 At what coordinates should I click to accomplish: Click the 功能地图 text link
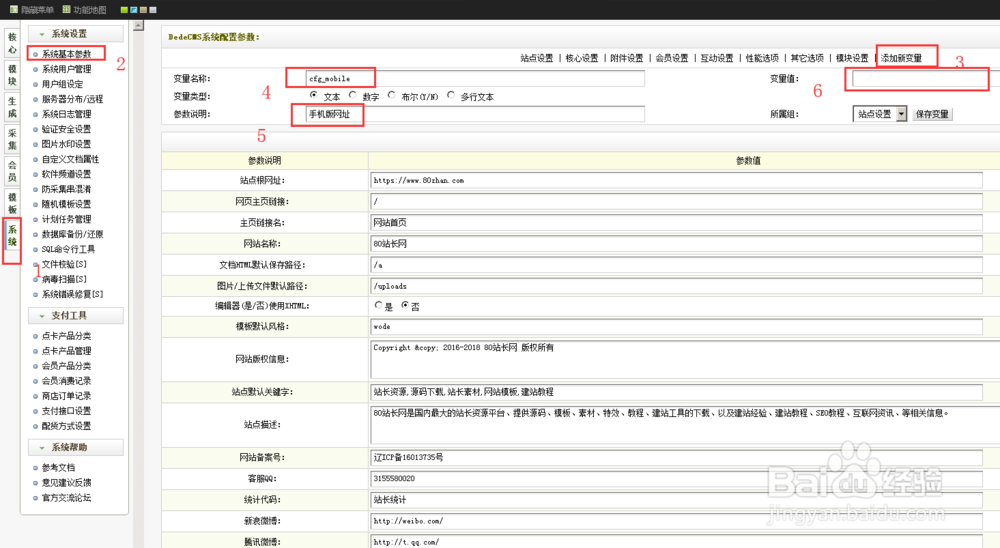click(90, 10)
